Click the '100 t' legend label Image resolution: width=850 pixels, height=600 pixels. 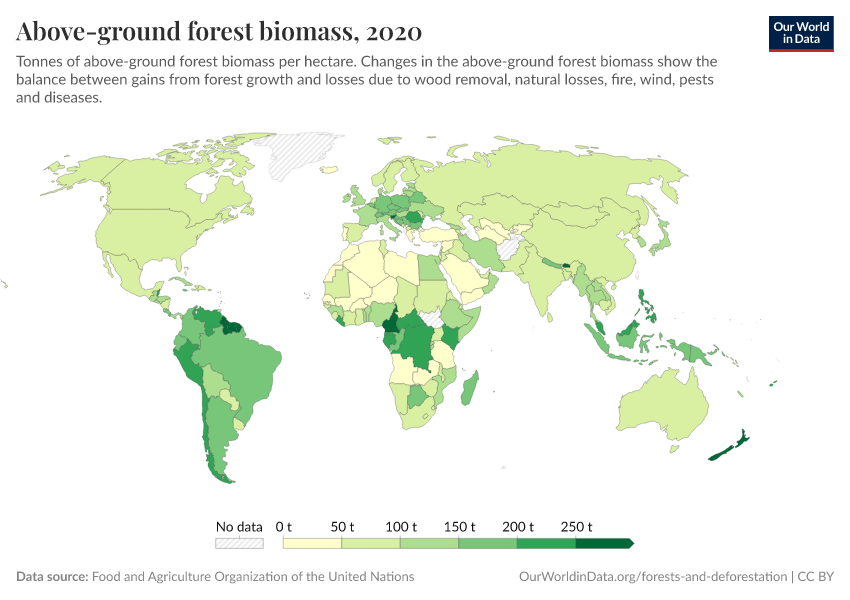coord(401,526)
